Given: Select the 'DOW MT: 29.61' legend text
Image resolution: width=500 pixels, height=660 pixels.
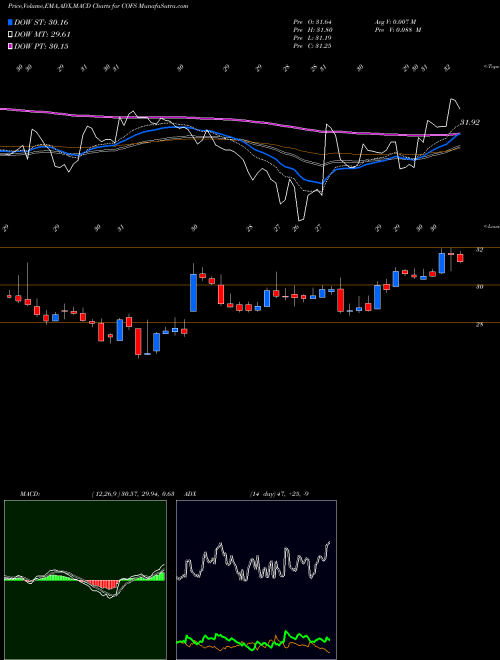Looking at the screenshot, I should [42, 35].
